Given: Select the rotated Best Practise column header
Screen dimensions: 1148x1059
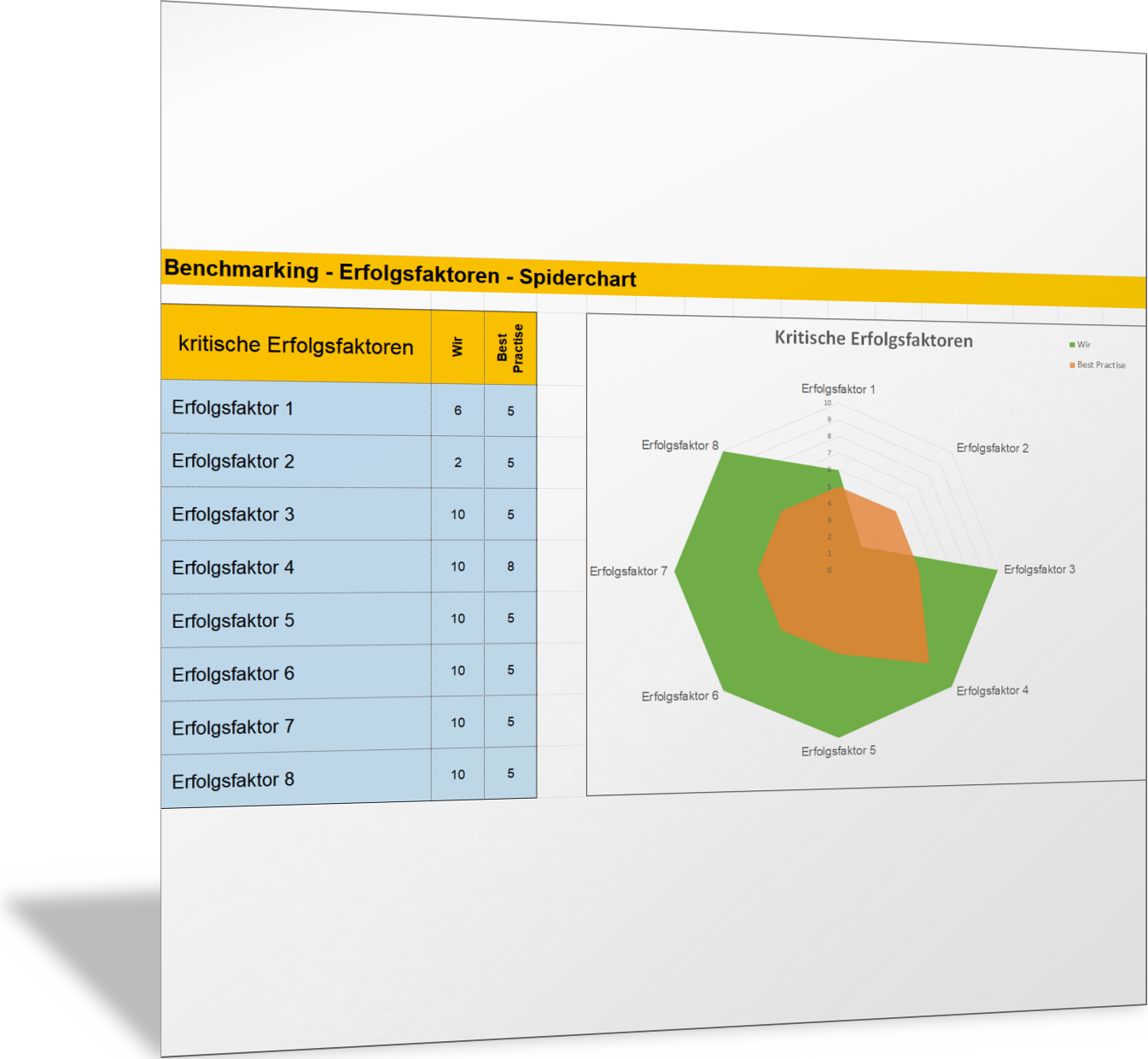Looking at the screenshot, I should click(510, 348).
